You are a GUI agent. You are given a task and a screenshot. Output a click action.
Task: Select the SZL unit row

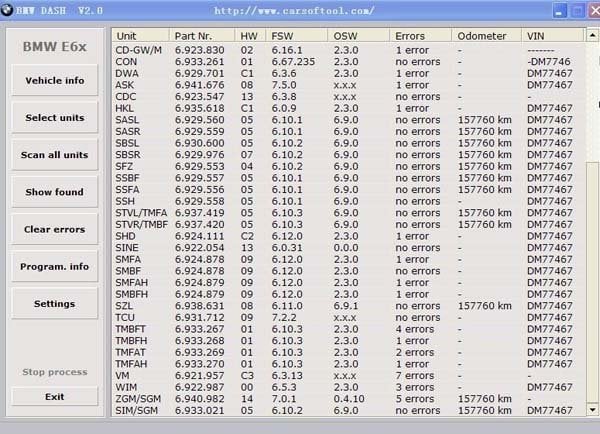pyautogui.click(x=348, y=306)
